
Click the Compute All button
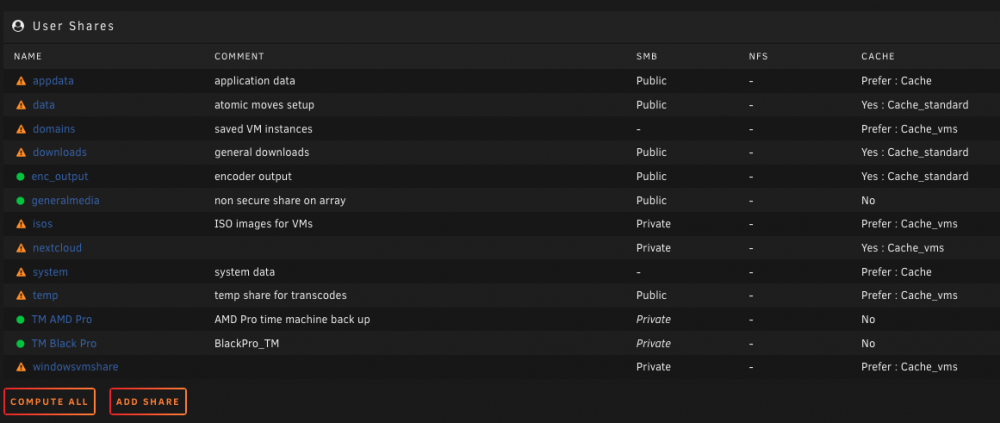49,402
